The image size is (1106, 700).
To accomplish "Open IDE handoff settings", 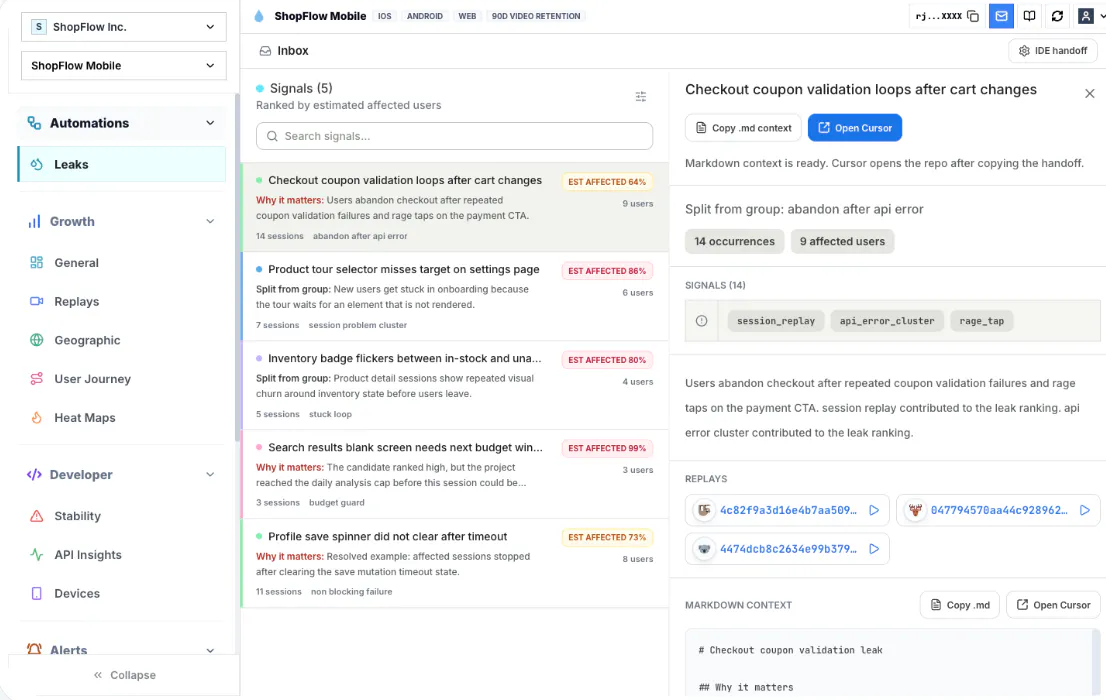I will point(1053,51).
